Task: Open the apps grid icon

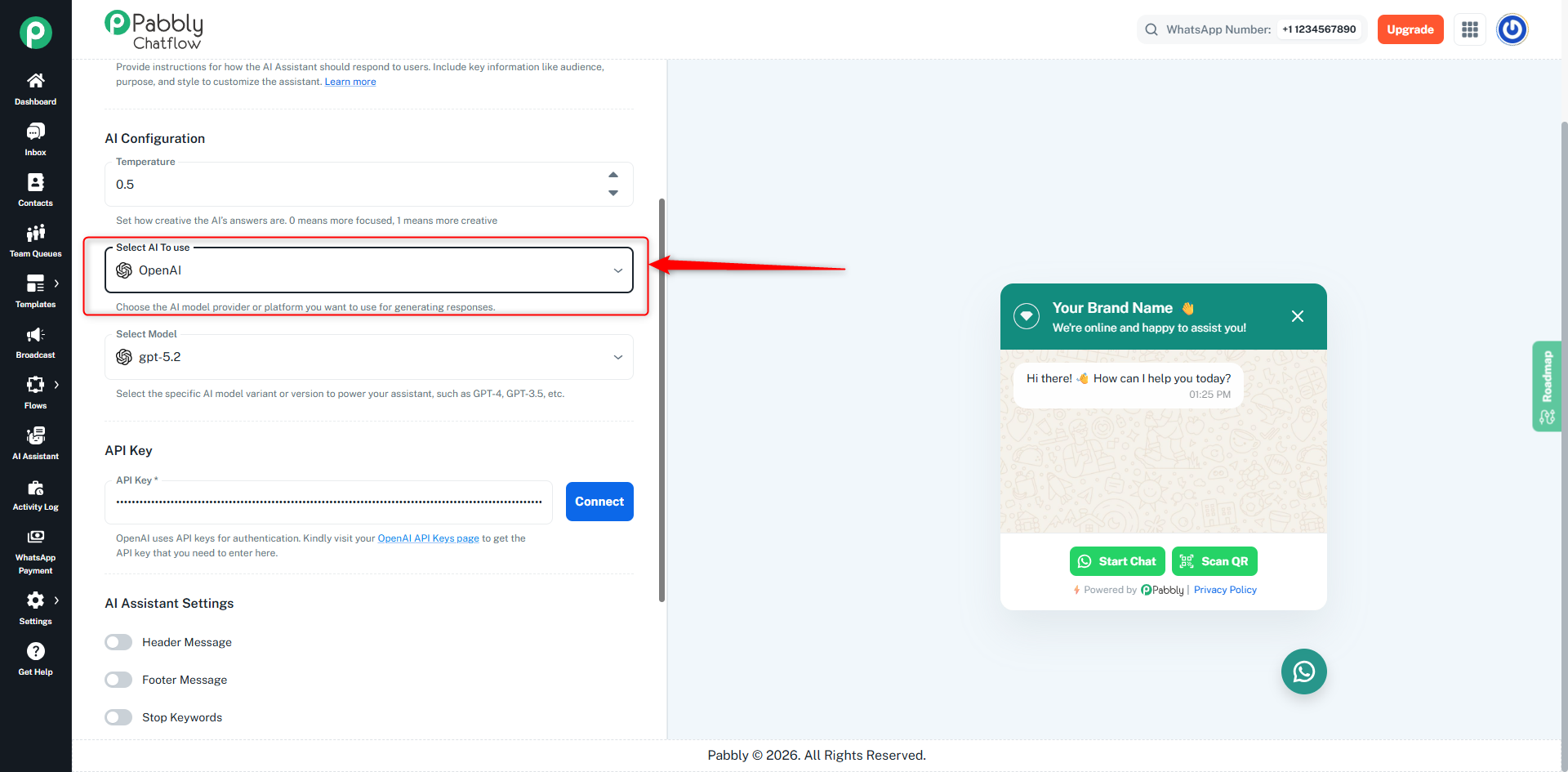Action: tap(1470, 29)
